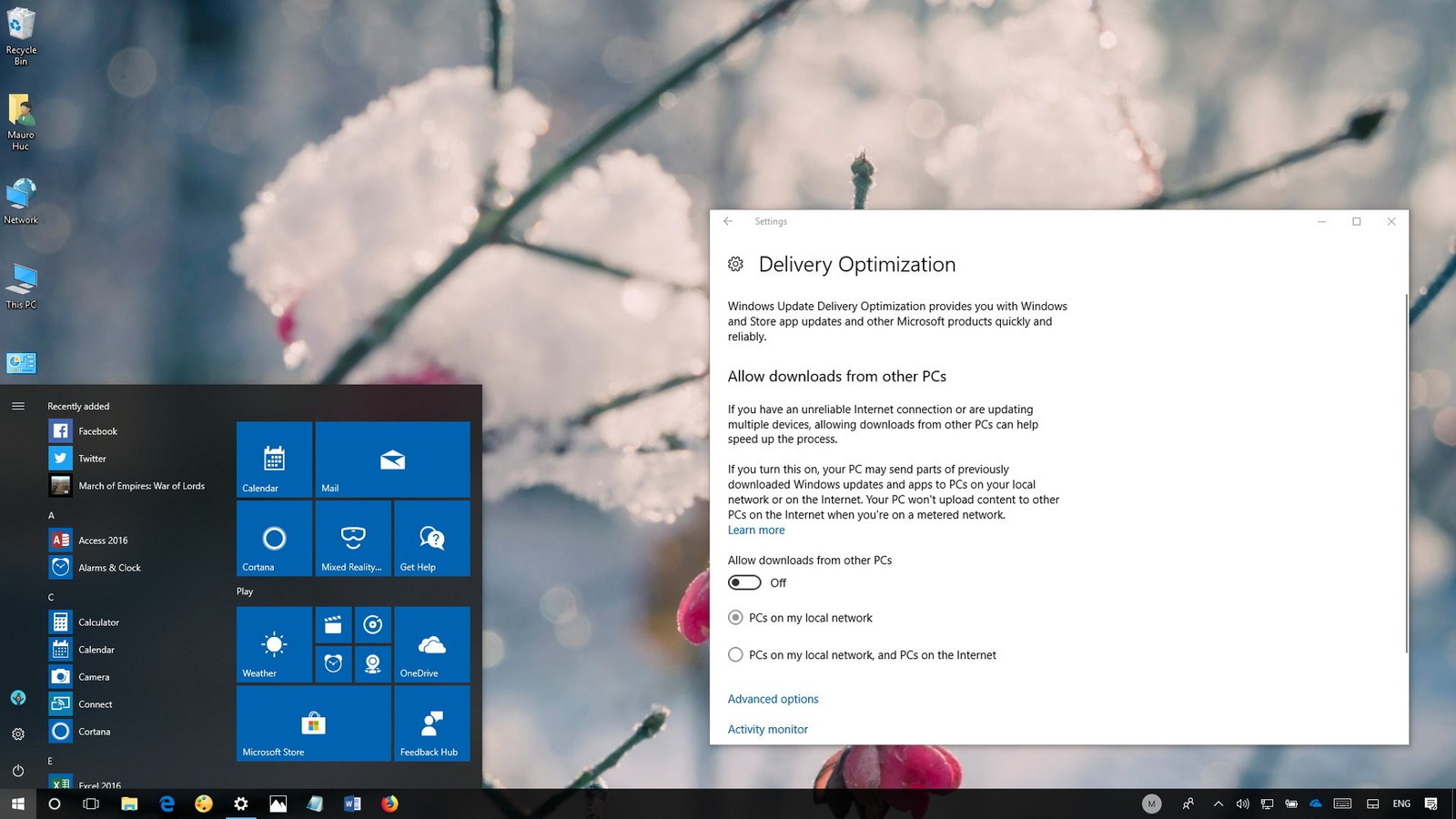Screen dimensions: 1456x819
Task: Open the Get Help tile
Action: [431, 538]
